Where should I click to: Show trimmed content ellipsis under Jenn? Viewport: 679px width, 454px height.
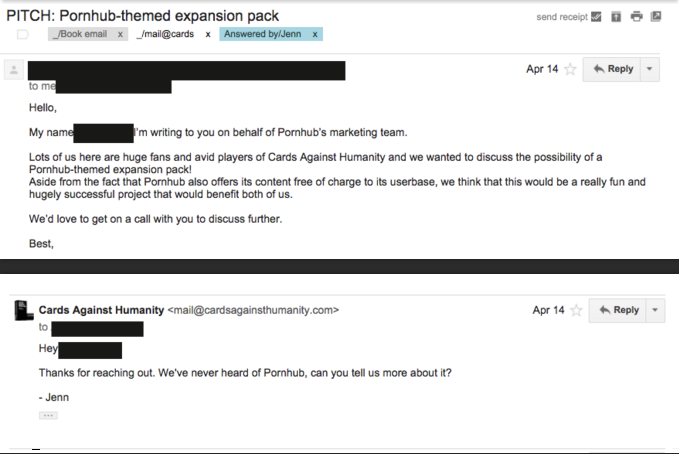pyautogui.click(x=48, y=415)
